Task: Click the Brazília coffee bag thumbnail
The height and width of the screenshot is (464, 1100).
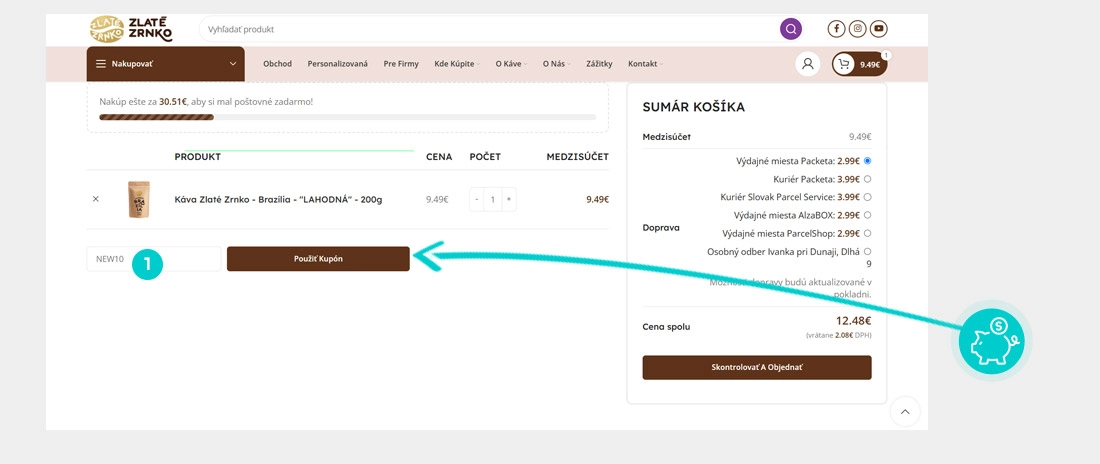Action: (139, 199)
